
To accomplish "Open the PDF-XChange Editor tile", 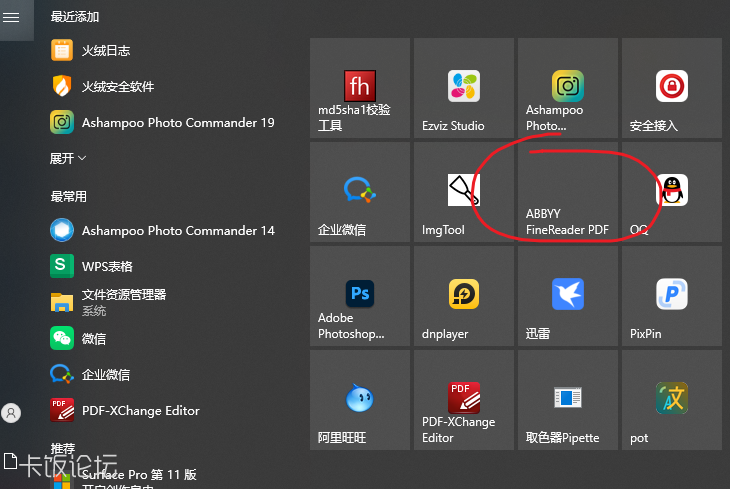I will point(464,400).
